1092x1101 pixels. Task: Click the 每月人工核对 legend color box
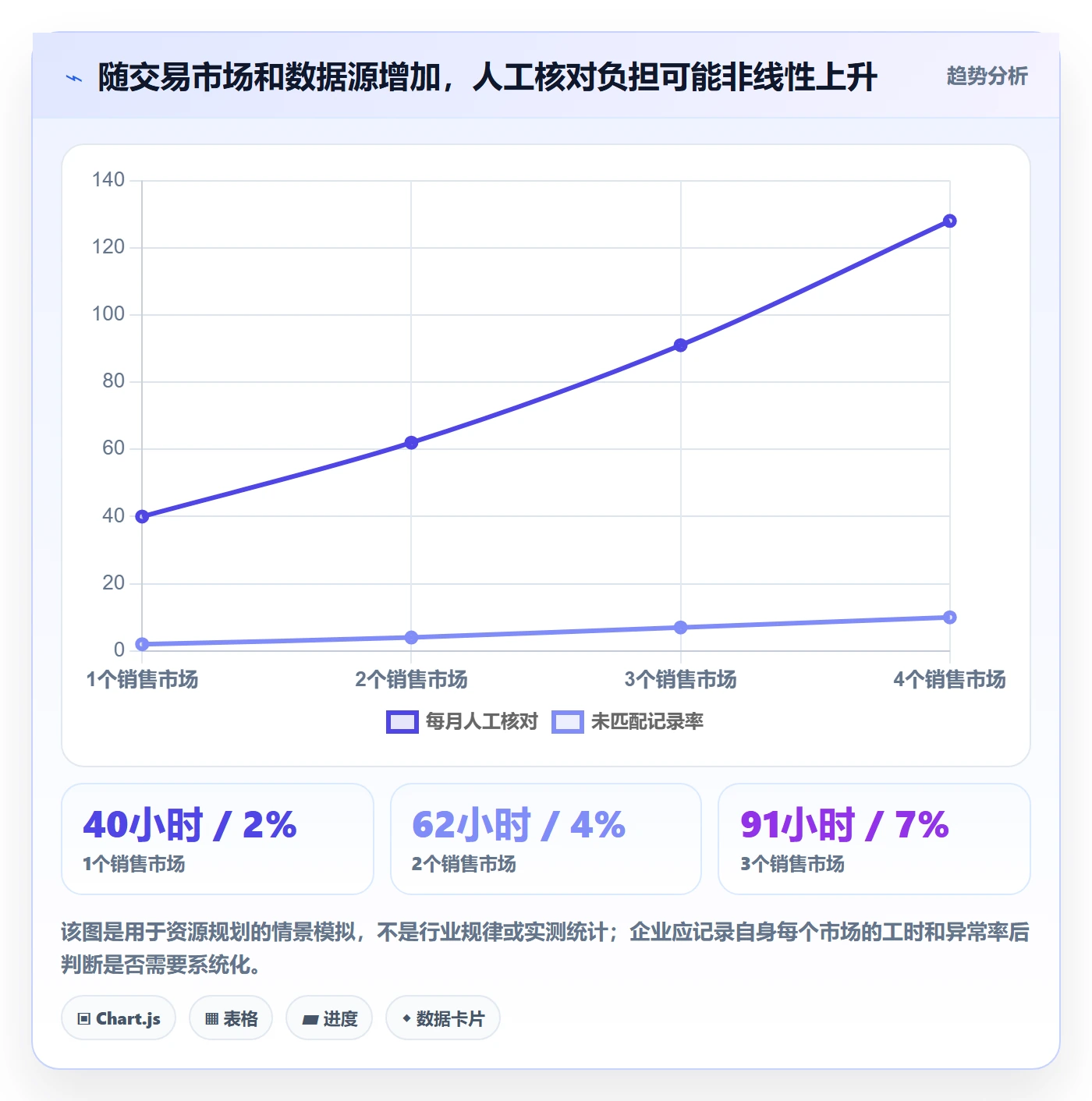click(x=402, y=722)
